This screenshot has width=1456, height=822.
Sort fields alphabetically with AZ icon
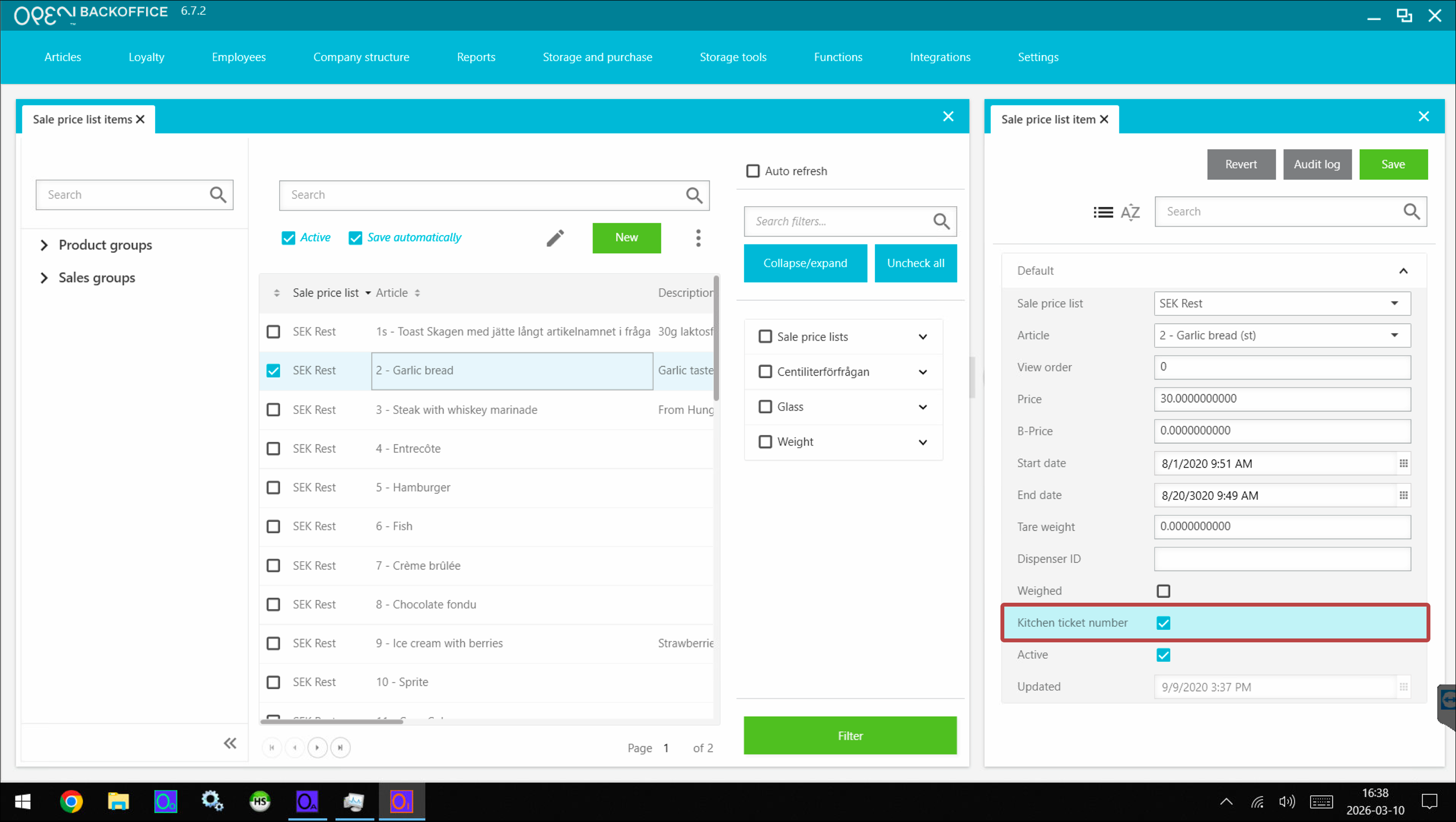1130,212
